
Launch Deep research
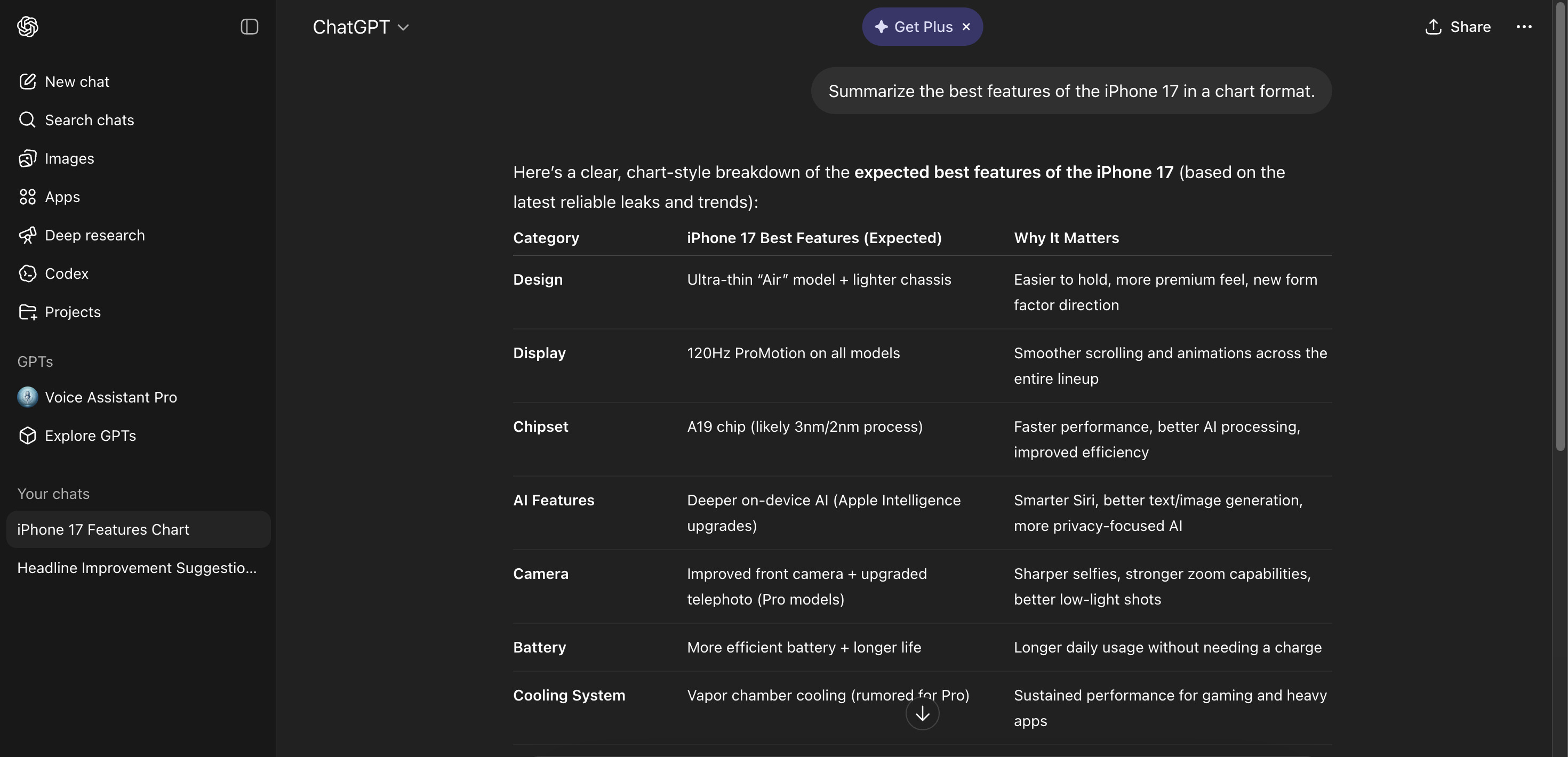(x=94, y=235)
